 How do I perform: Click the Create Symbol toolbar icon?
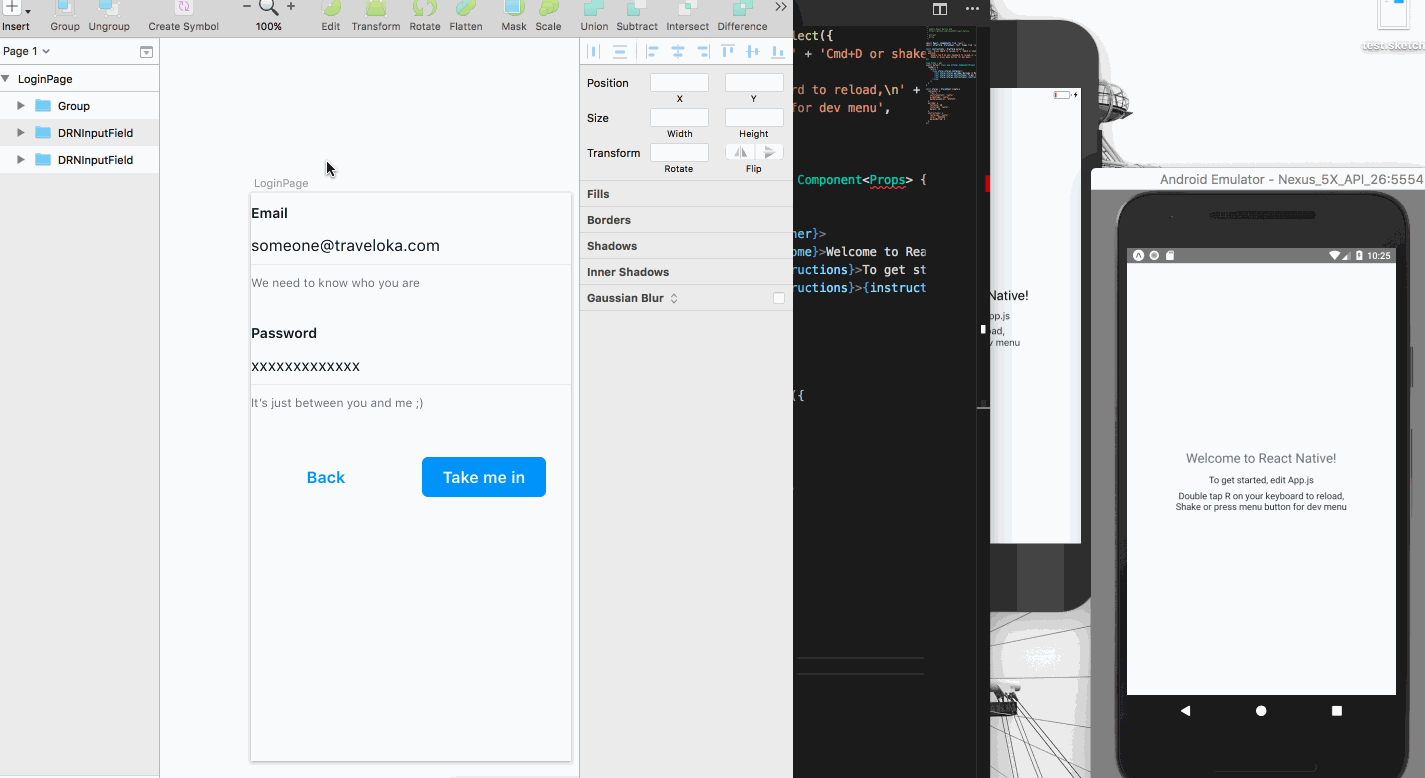pyautogui.click(x=184, y=7)
